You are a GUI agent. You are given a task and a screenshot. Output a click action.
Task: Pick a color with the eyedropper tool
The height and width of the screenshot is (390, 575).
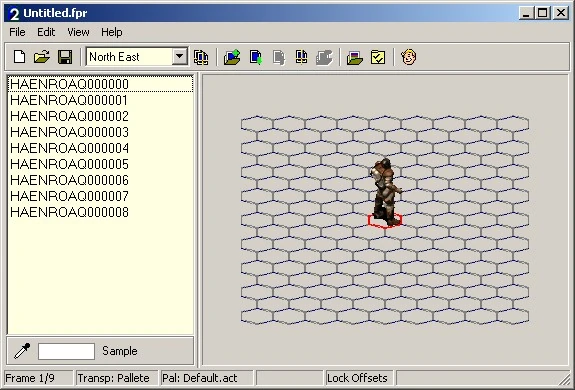[22, 351]
